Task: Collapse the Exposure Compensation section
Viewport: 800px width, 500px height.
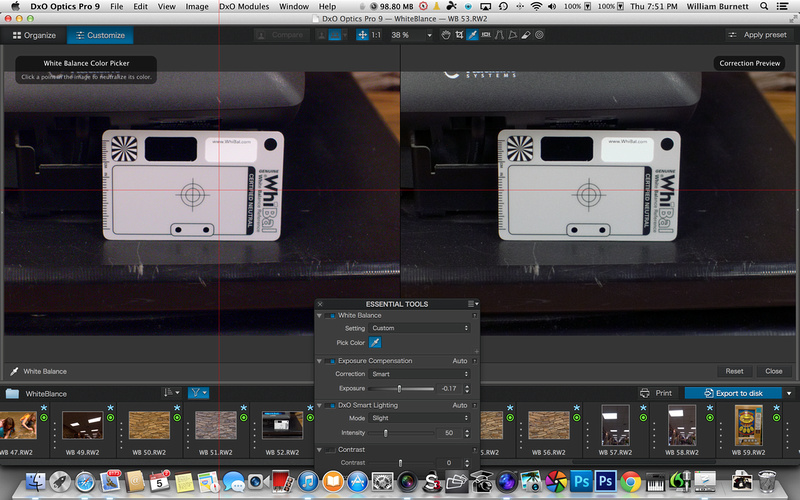Action: tap(319, 361)
